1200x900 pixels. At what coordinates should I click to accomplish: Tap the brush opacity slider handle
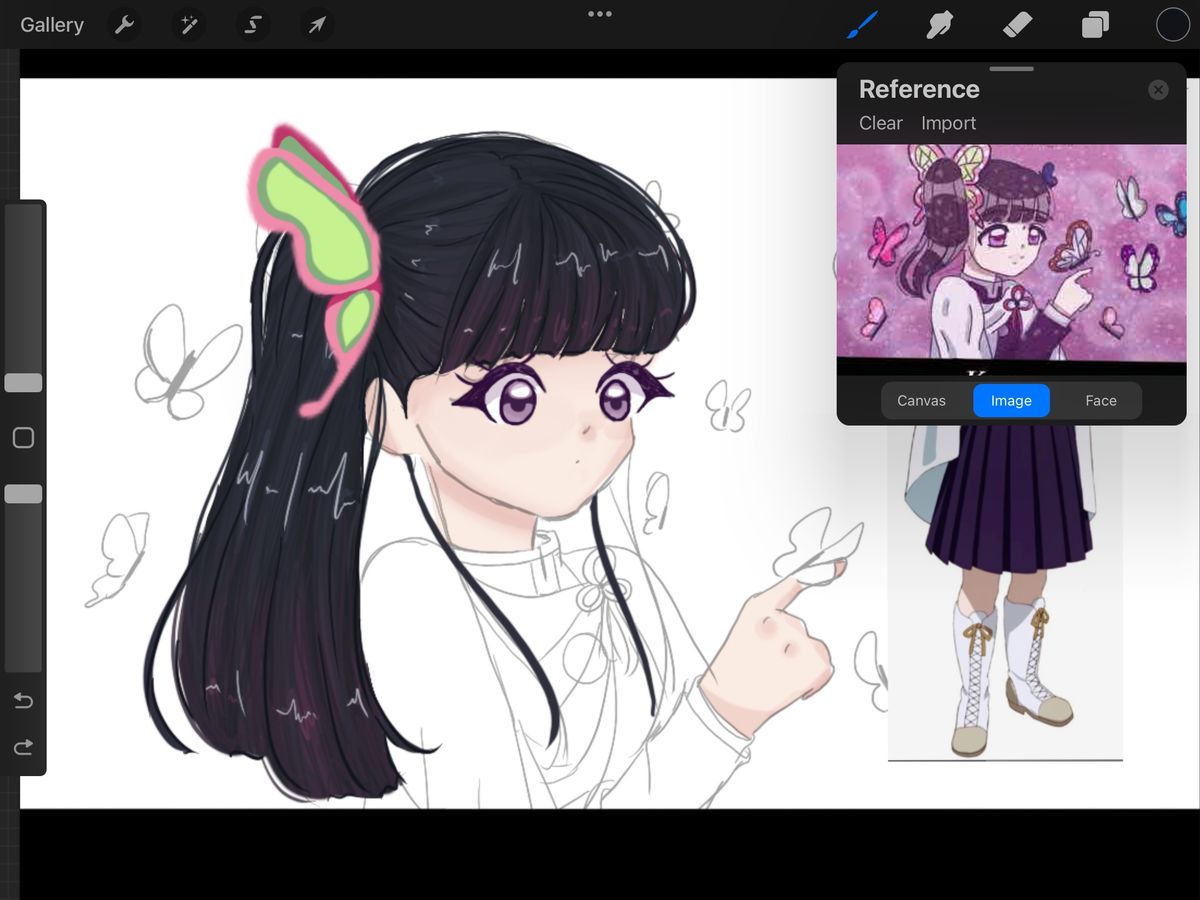tap(23, 494)
